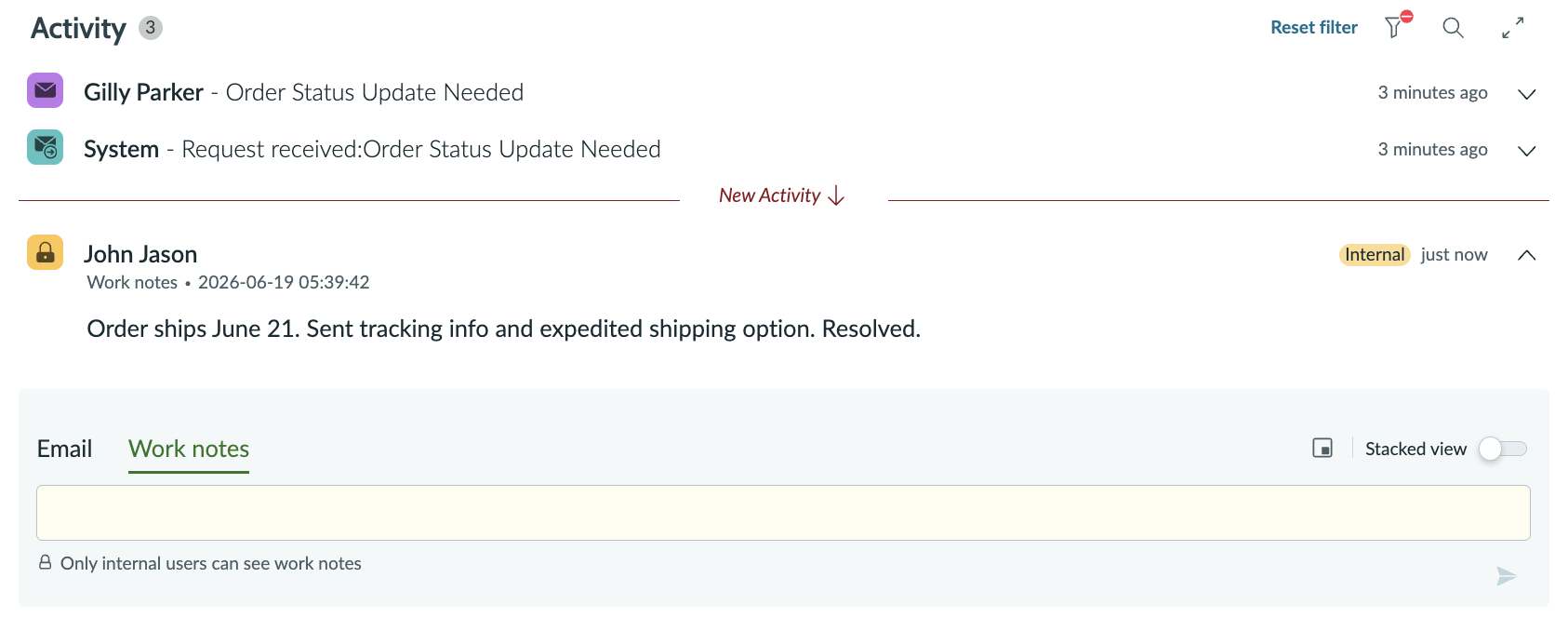
Task: Click Gilly Parker's purple email icon
Action: pos(46,90)
